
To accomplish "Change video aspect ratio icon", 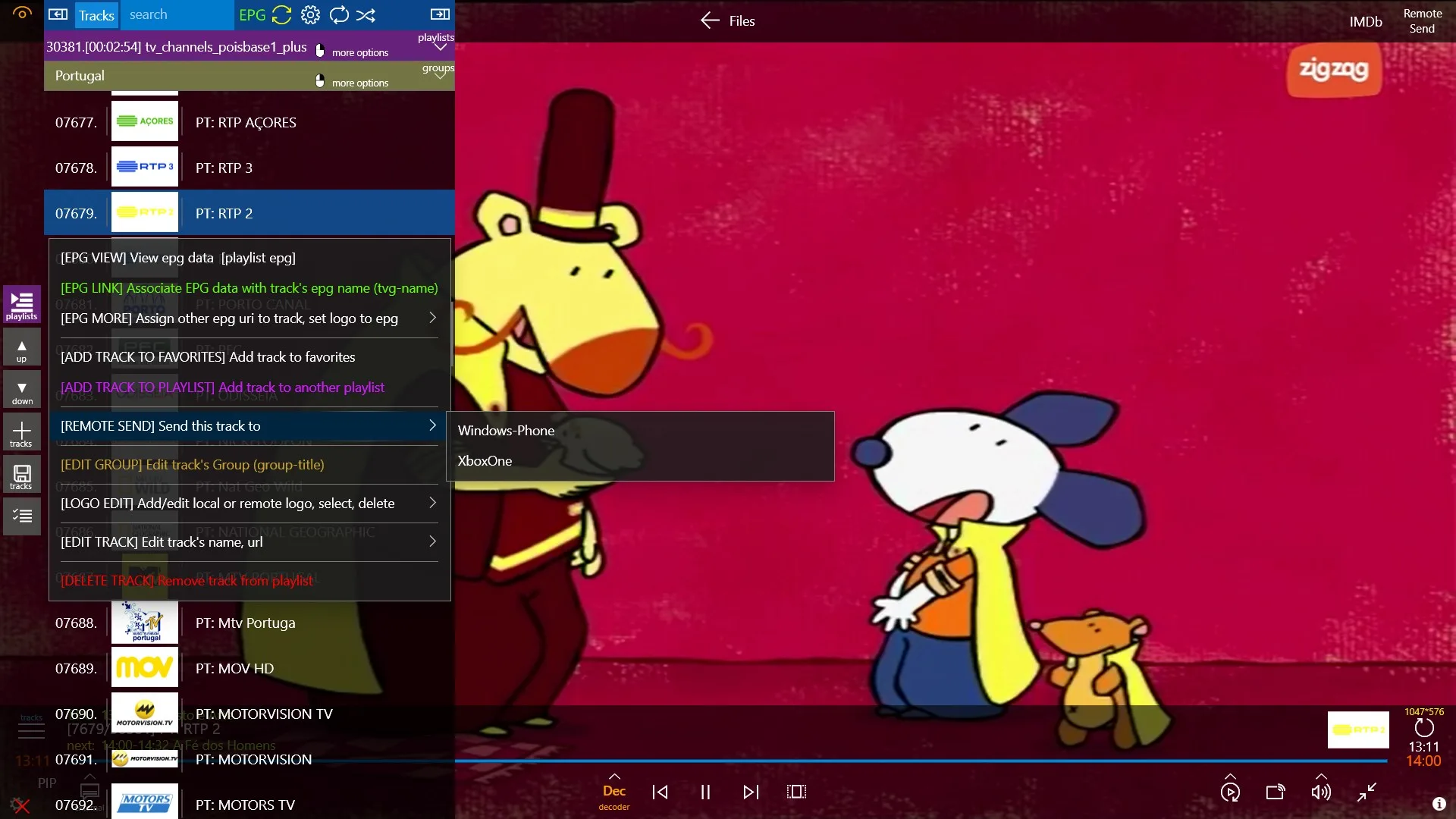I will coord(796,792).
